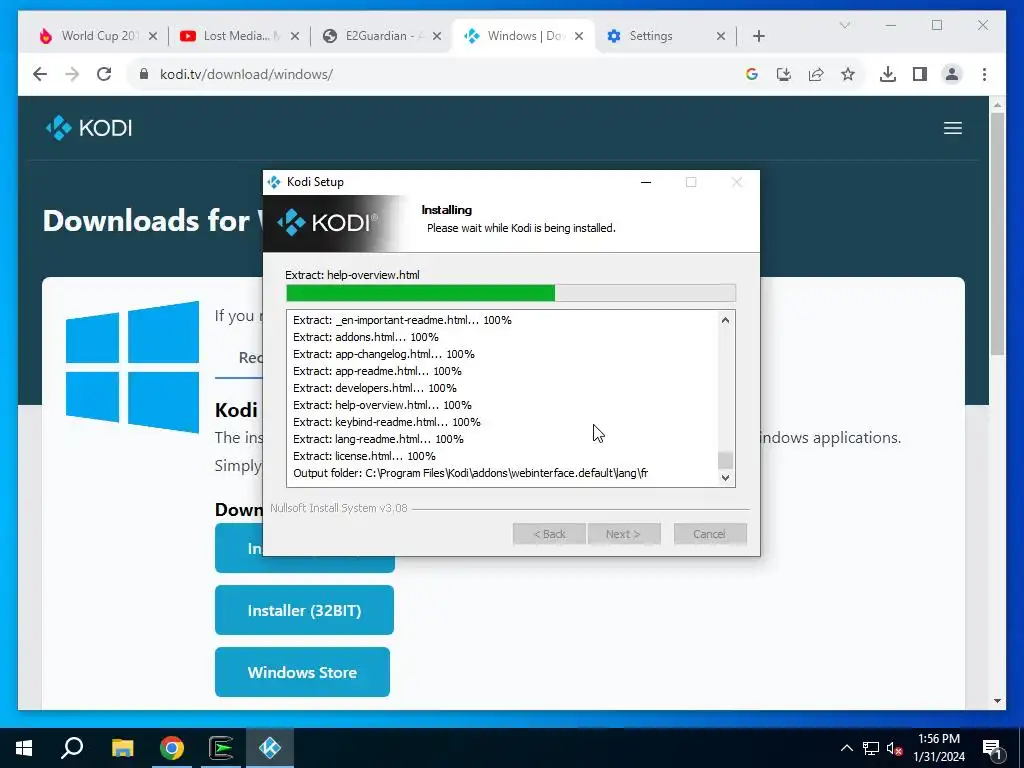1024x768 pixels.
Task: Select 'Extract: app-changelog.html... 100%' log line
Action: coord(384,354)
